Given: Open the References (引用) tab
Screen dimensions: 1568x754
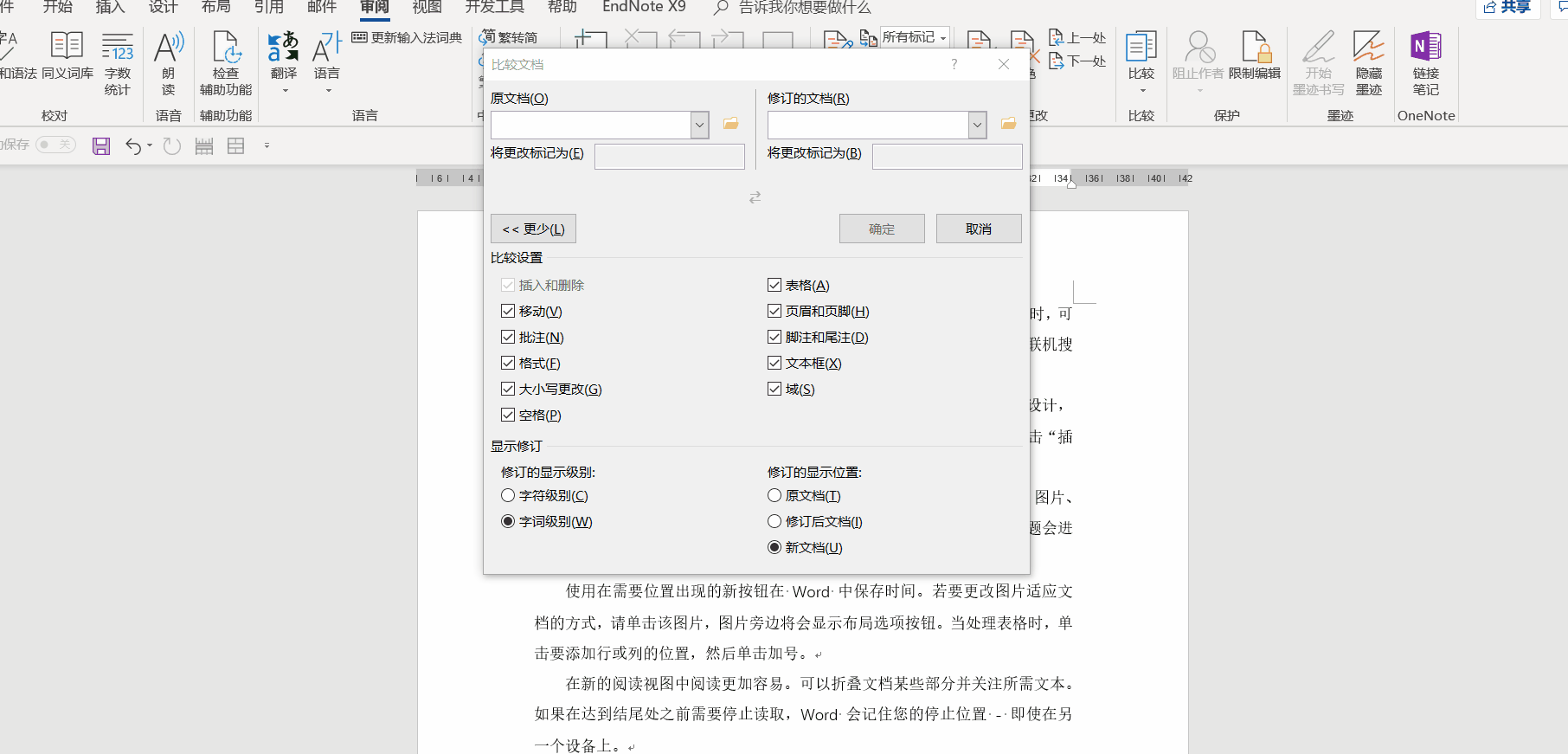Looking at the screenshot, I should tap(268, 8).
